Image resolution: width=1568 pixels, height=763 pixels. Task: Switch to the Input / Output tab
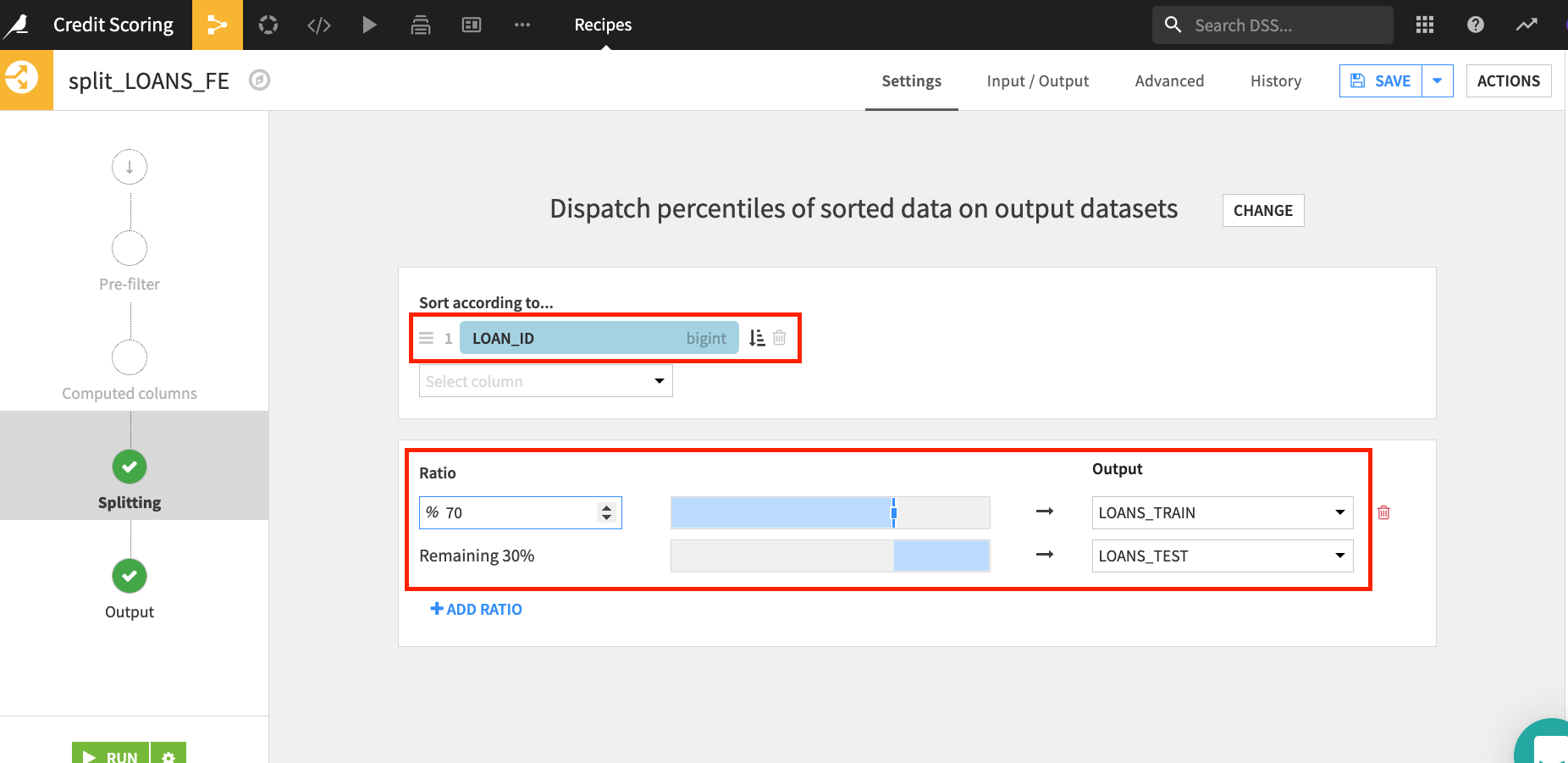tap(1037, 81)
